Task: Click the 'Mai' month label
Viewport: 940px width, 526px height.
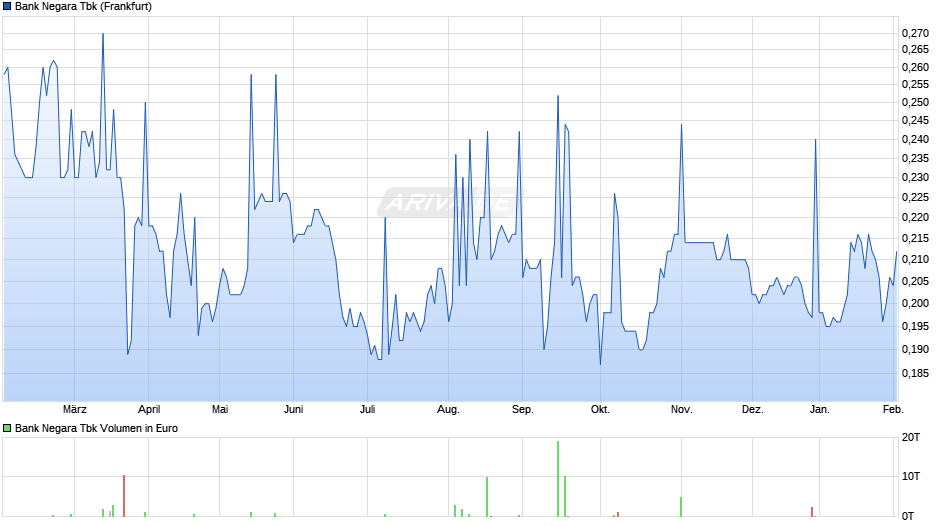Action: click(220, 410)
